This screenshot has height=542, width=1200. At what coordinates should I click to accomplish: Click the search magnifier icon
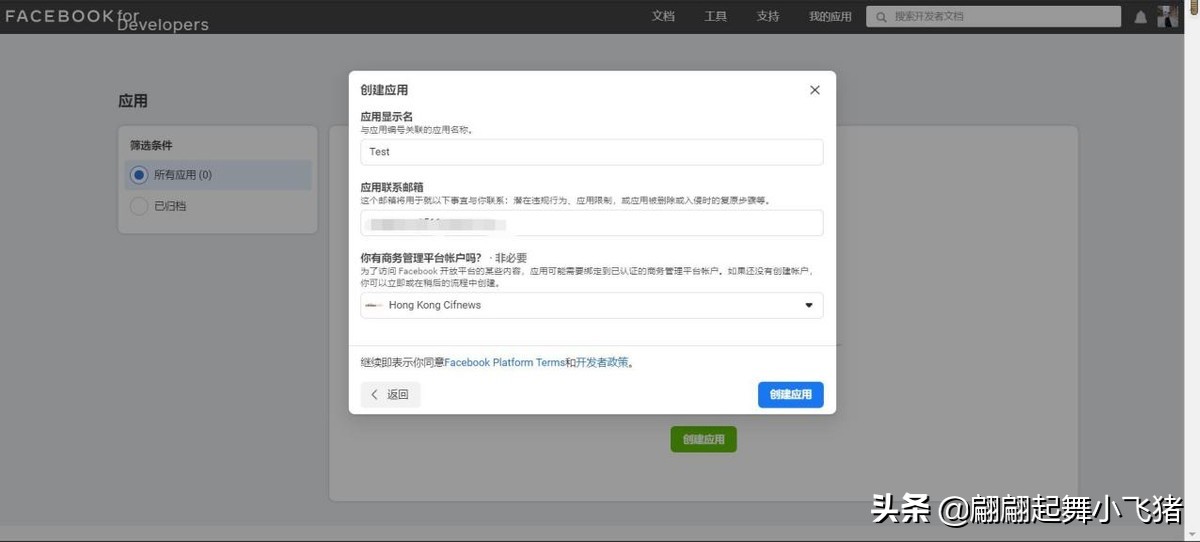(x=880, y=17)
